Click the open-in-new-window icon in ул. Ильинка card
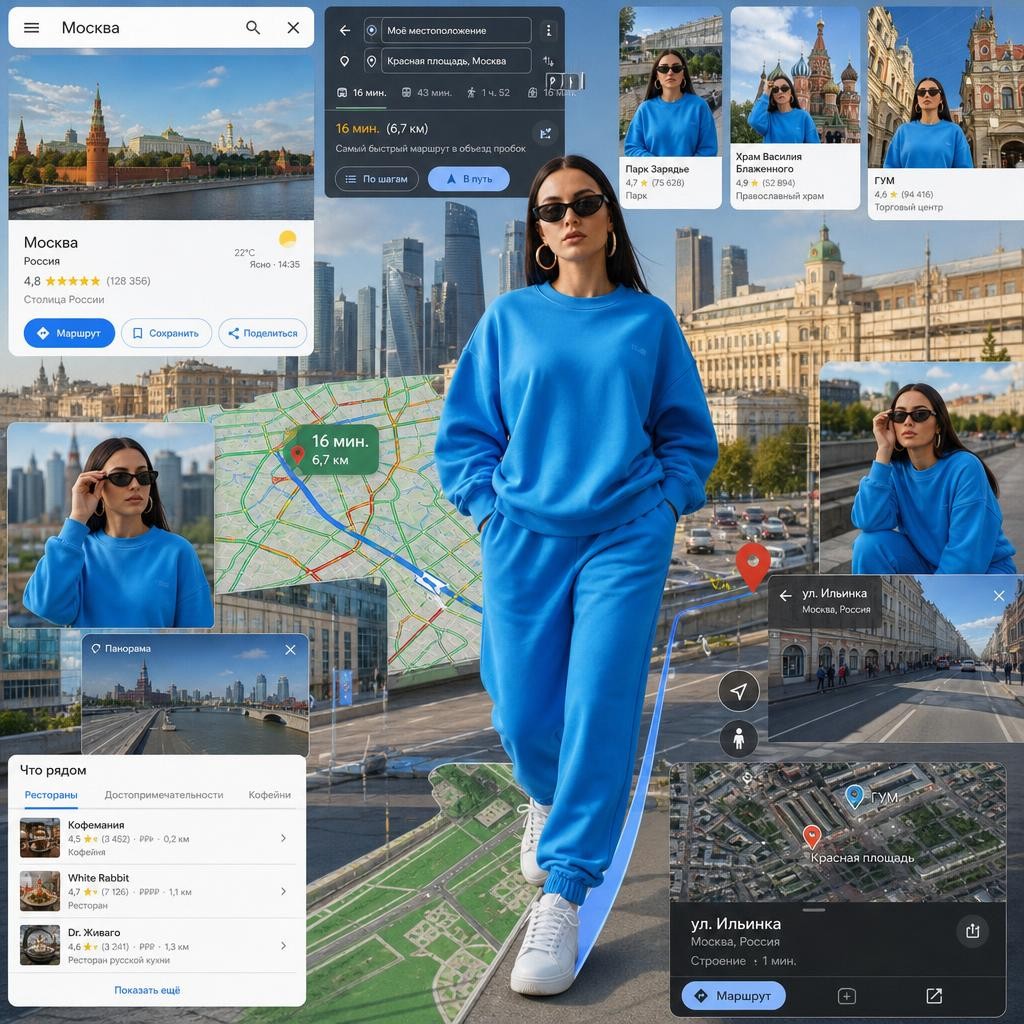 pyautogui.click(x=934, y=995)
